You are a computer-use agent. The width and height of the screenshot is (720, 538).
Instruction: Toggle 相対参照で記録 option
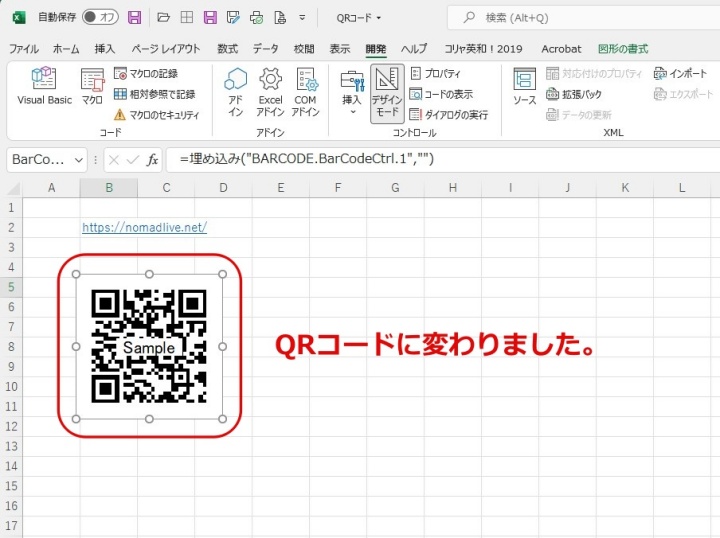155,94
